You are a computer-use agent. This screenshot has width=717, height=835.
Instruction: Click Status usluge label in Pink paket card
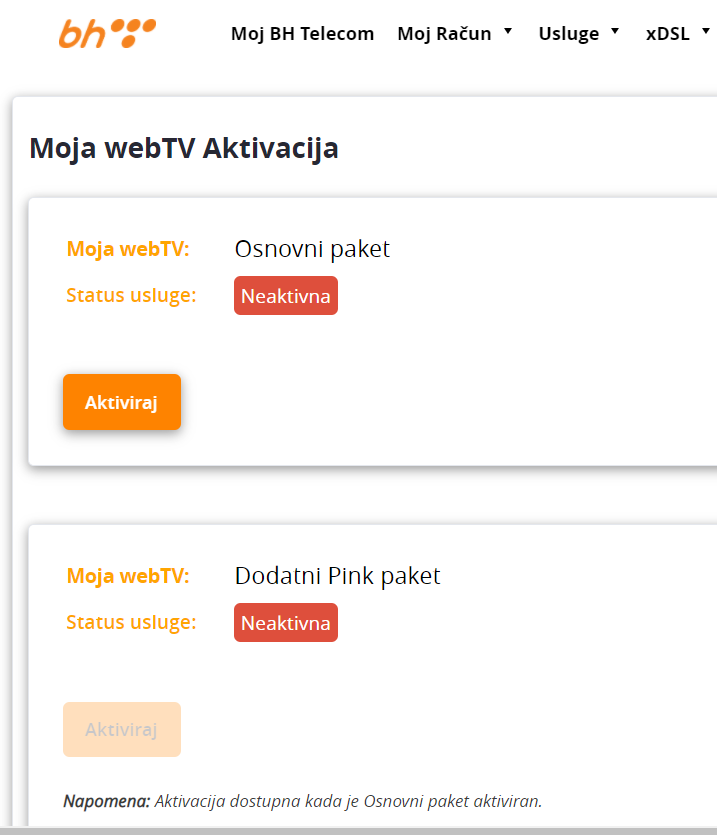click(131, 622)
